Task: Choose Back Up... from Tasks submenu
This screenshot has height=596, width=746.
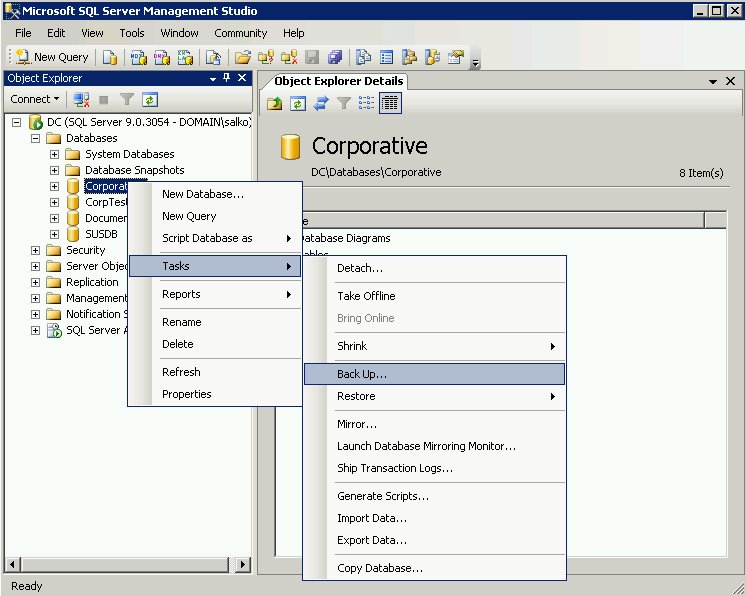Action: (434, 374)
